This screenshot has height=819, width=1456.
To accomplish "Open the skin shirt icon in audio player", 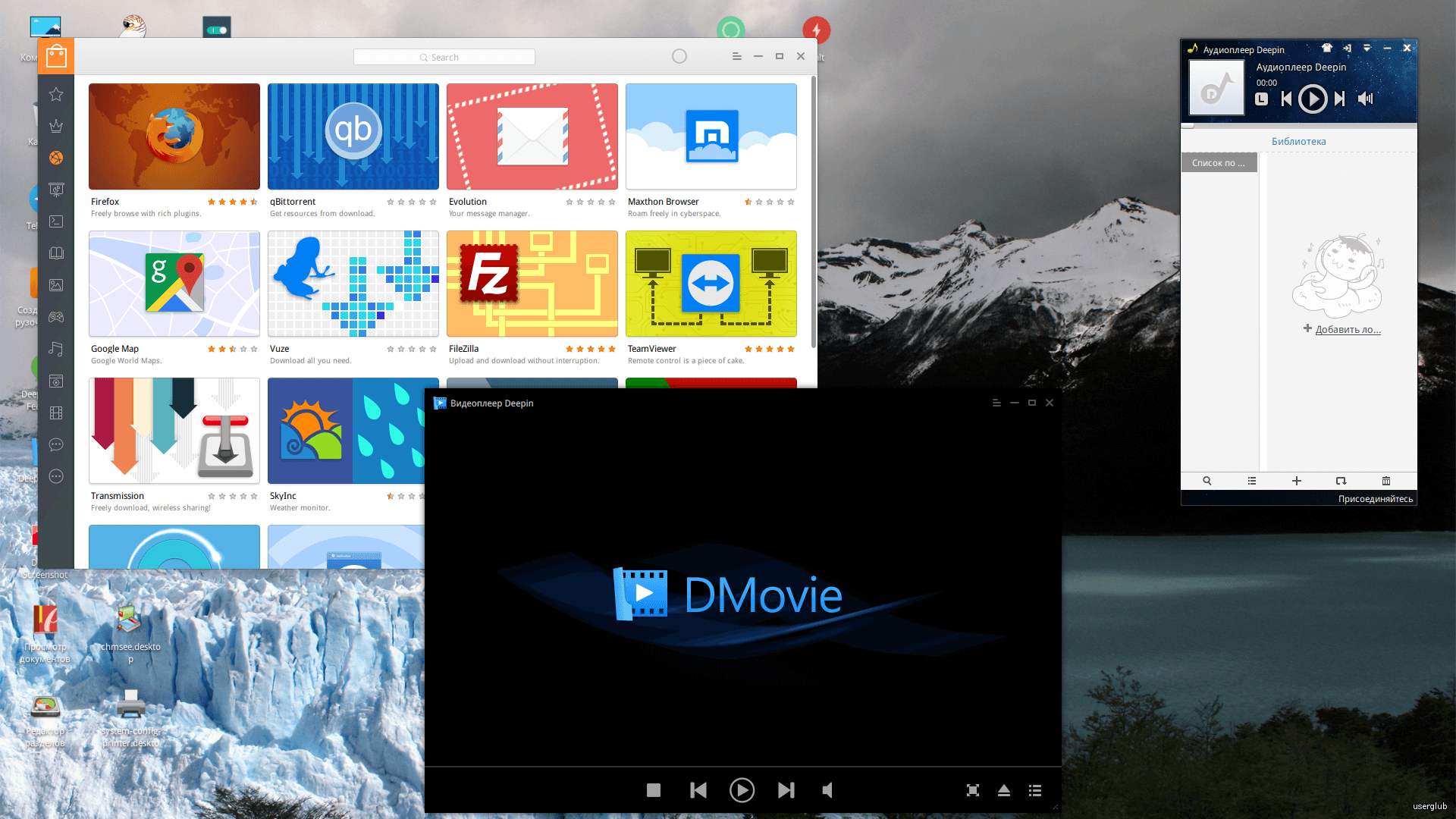I will click(x=1326, y=48).
